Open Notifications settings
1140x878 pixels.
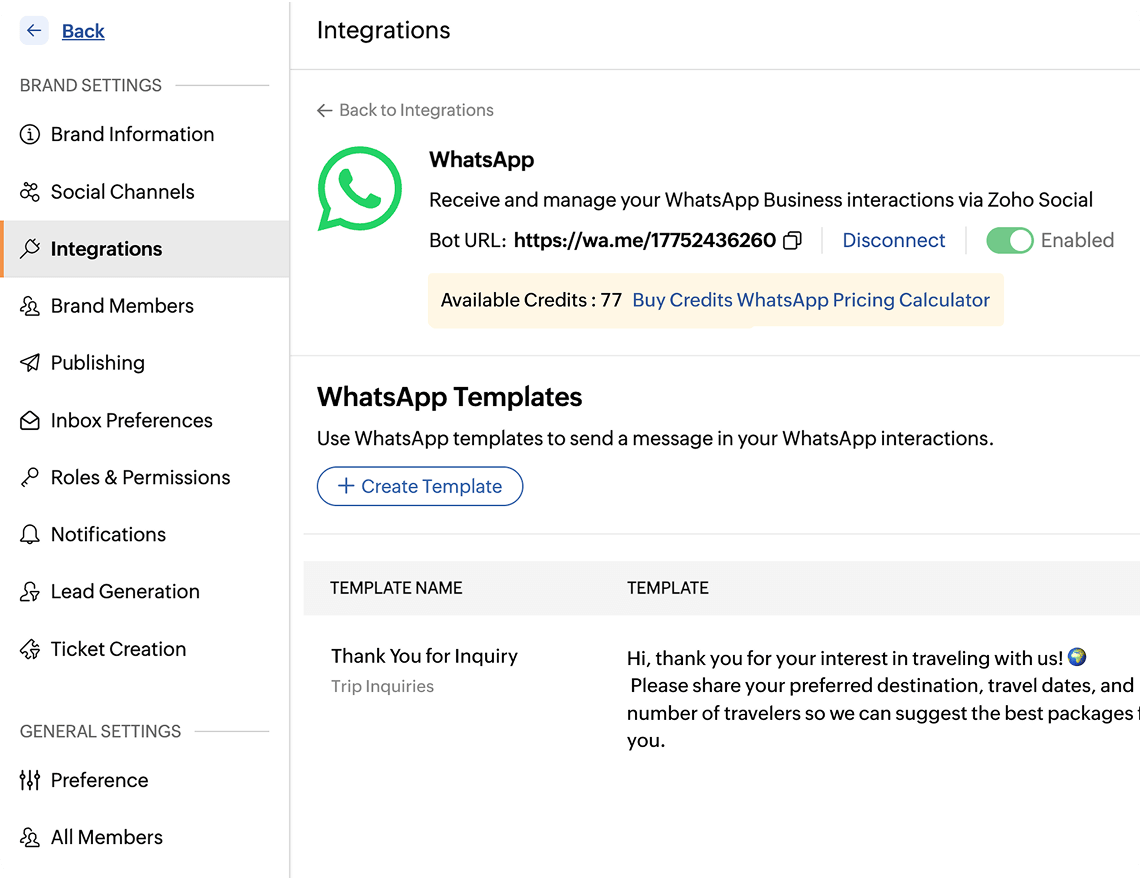(x=108, y=534)
